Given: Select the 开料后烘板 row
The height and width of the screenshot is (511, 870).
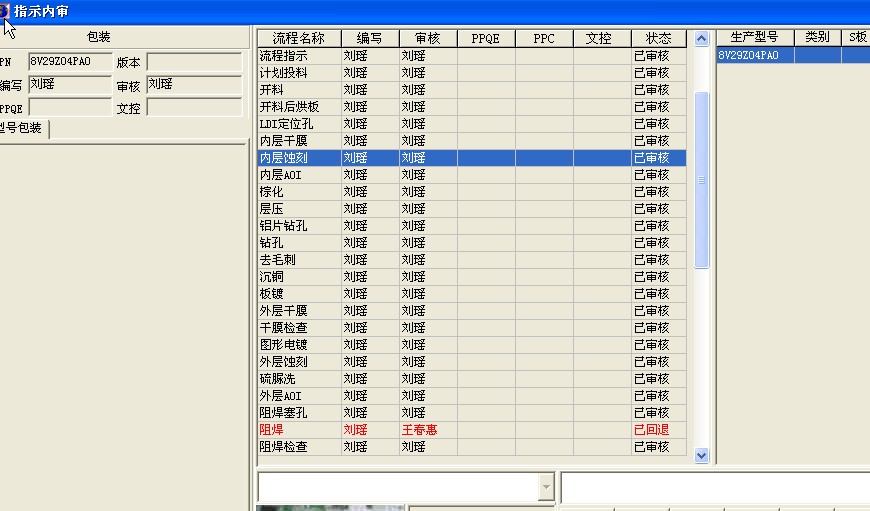Looking at the screenshot, I should pyautogui.click(x=472, y=107).
